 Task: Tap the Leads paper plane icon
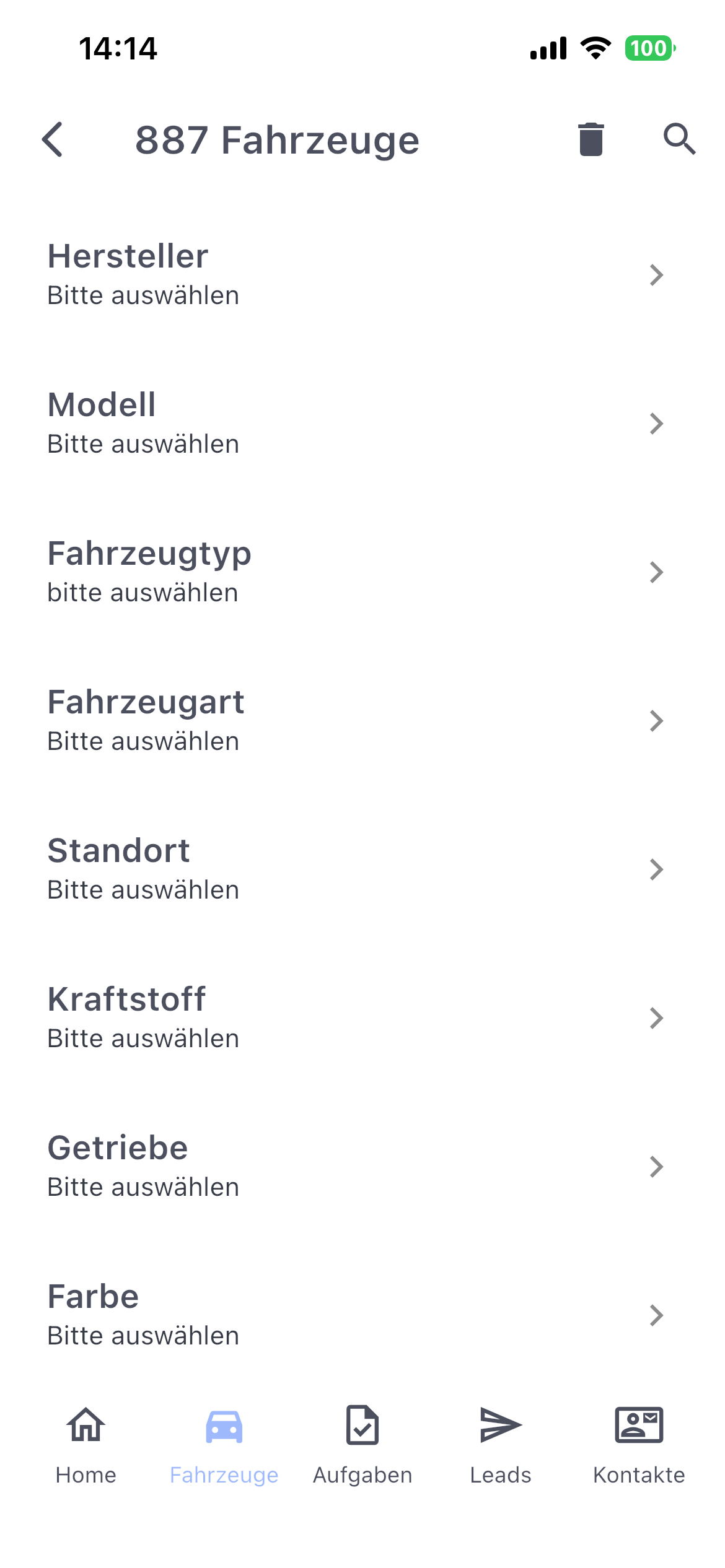click(x=501, y=1424)
